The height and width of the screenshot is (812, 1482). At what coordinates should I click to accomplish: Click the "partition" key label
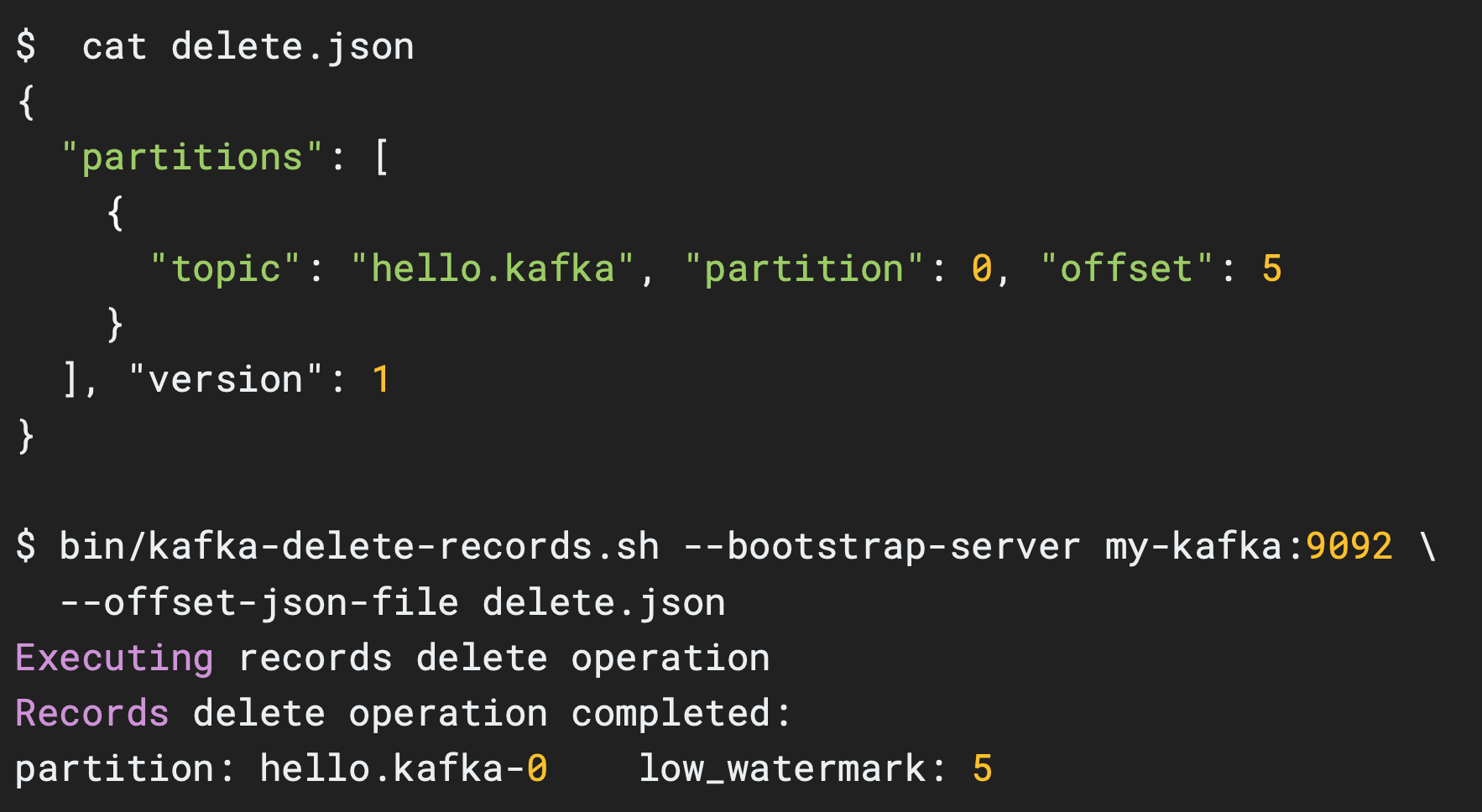(x=806, y=268)
